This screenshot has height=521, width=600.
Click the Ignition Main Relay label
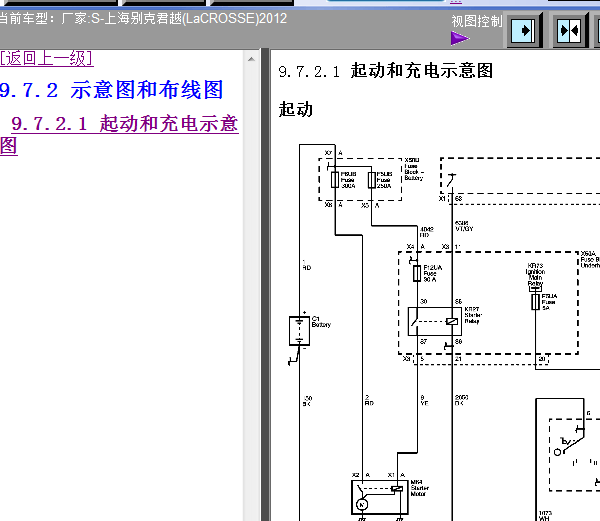pyautogui.click(x=535, y=275)
